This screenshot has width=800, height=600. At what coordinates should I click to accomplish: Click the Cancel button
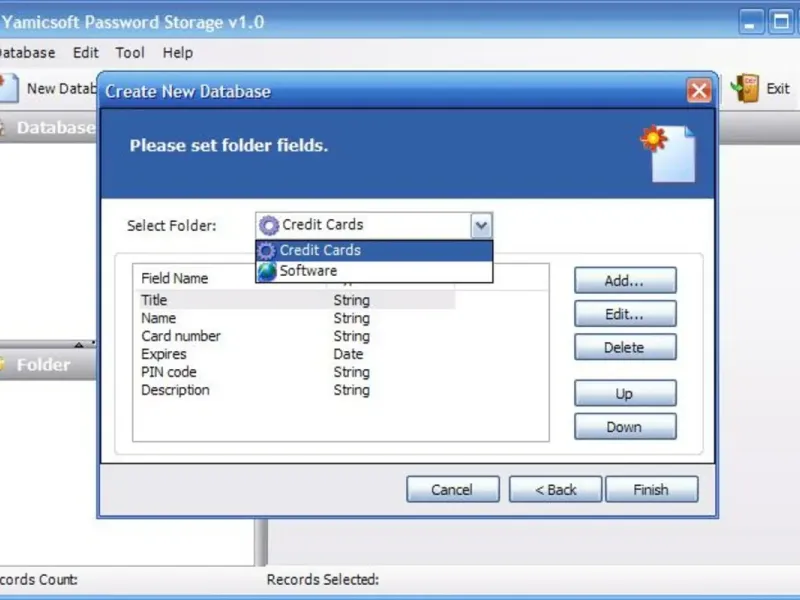pyautogui.click(x=453, y=489)
